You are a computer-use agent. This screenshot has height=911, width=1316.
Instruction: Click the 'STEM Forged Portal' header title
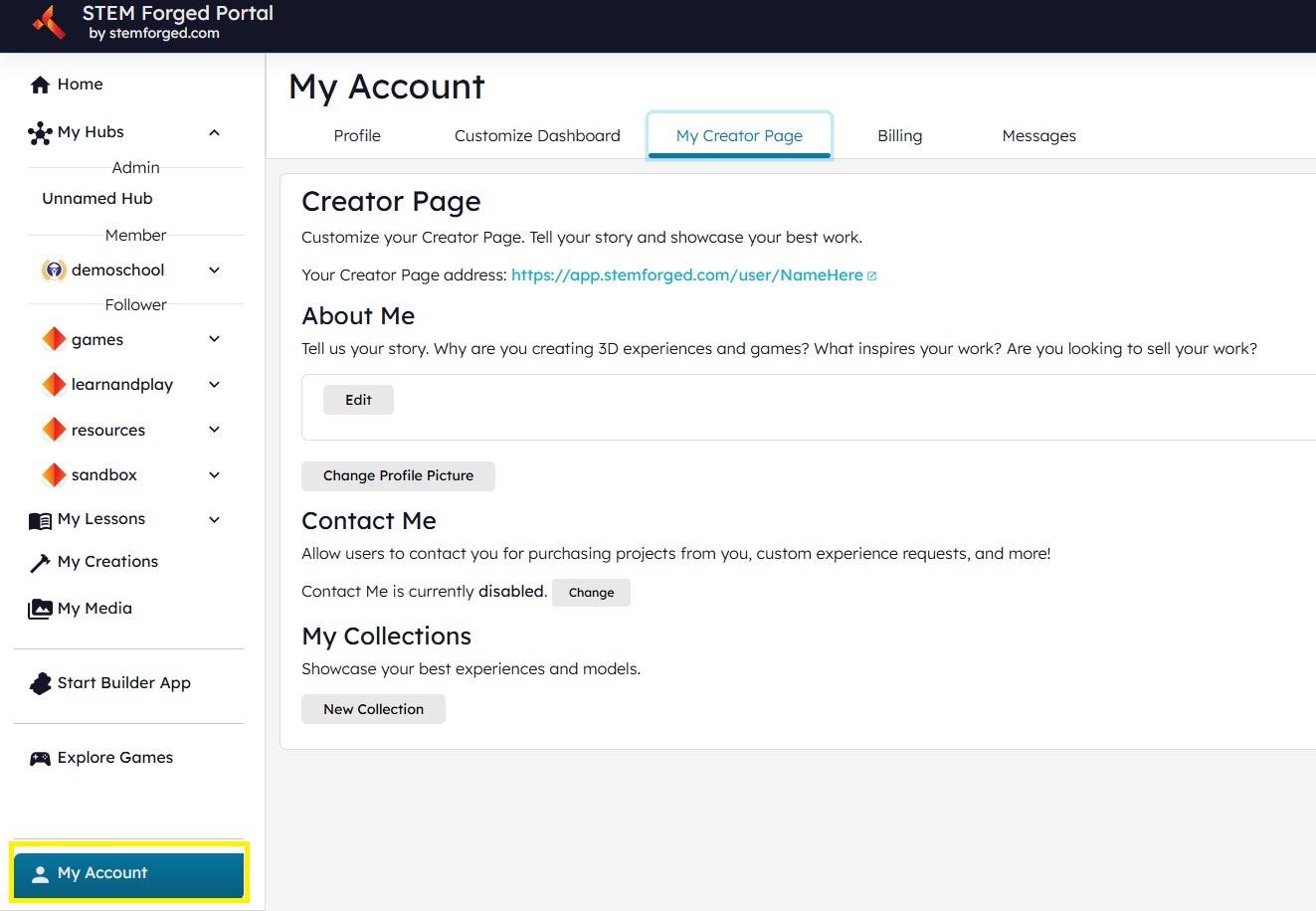pos(178,14)
